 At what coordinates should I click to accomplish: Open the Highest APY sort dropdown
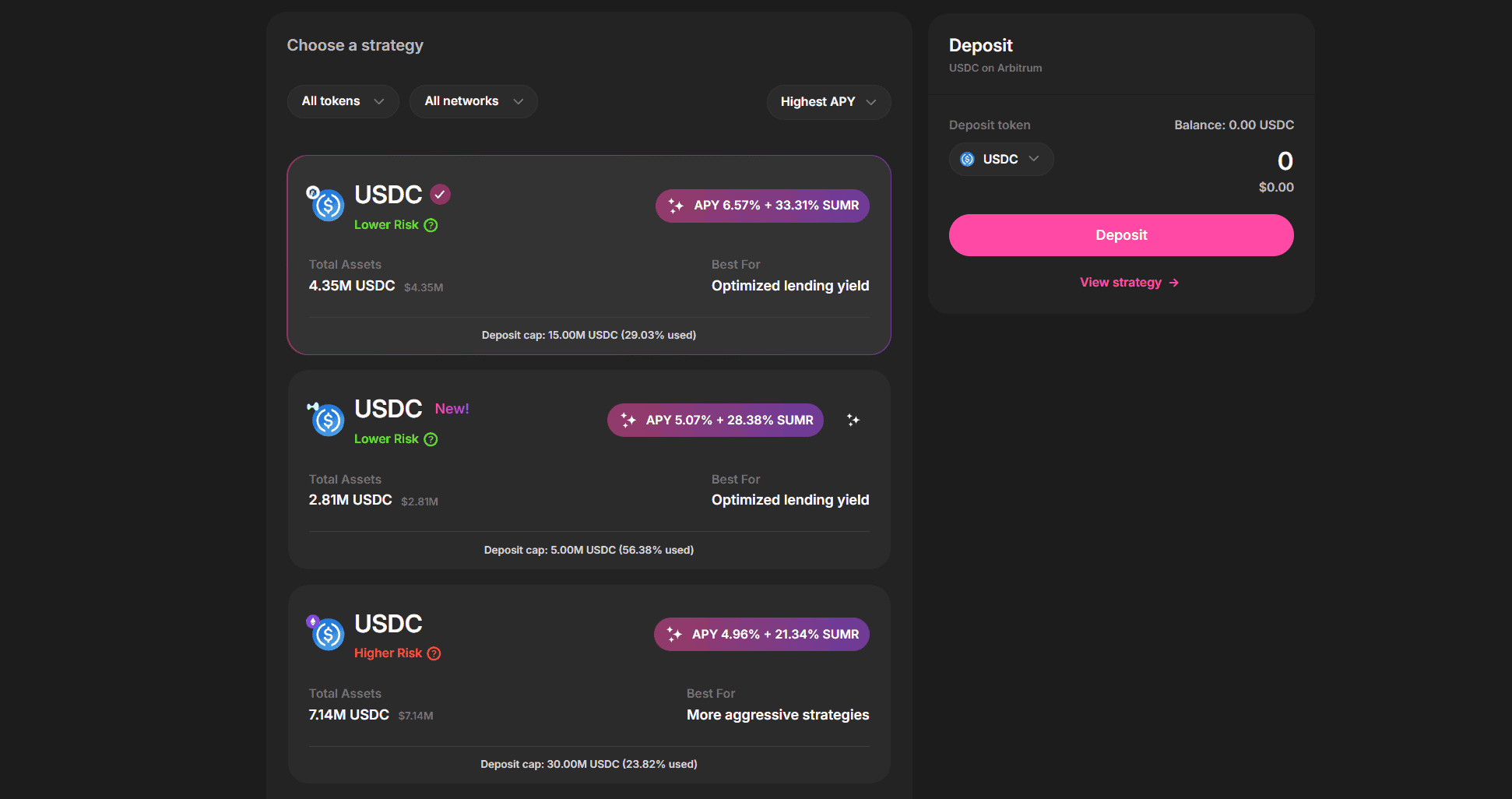(x=828, y=102)
